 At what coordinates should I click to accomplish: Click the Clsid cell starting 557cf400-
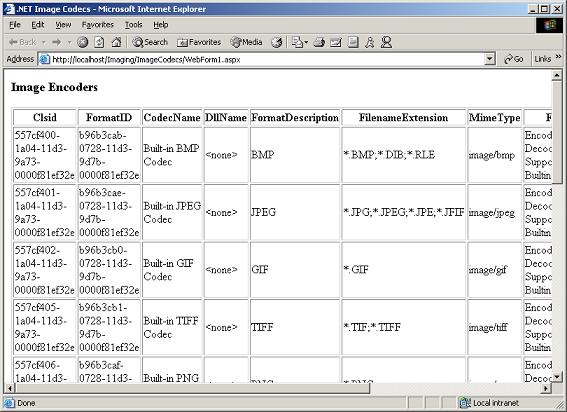coord(45,155)
